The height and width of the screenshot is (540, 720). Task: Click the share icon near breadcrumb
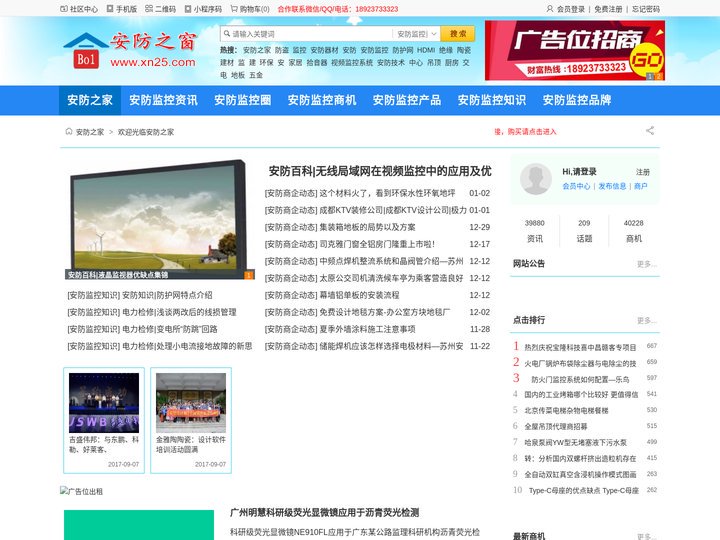[650, 131]
